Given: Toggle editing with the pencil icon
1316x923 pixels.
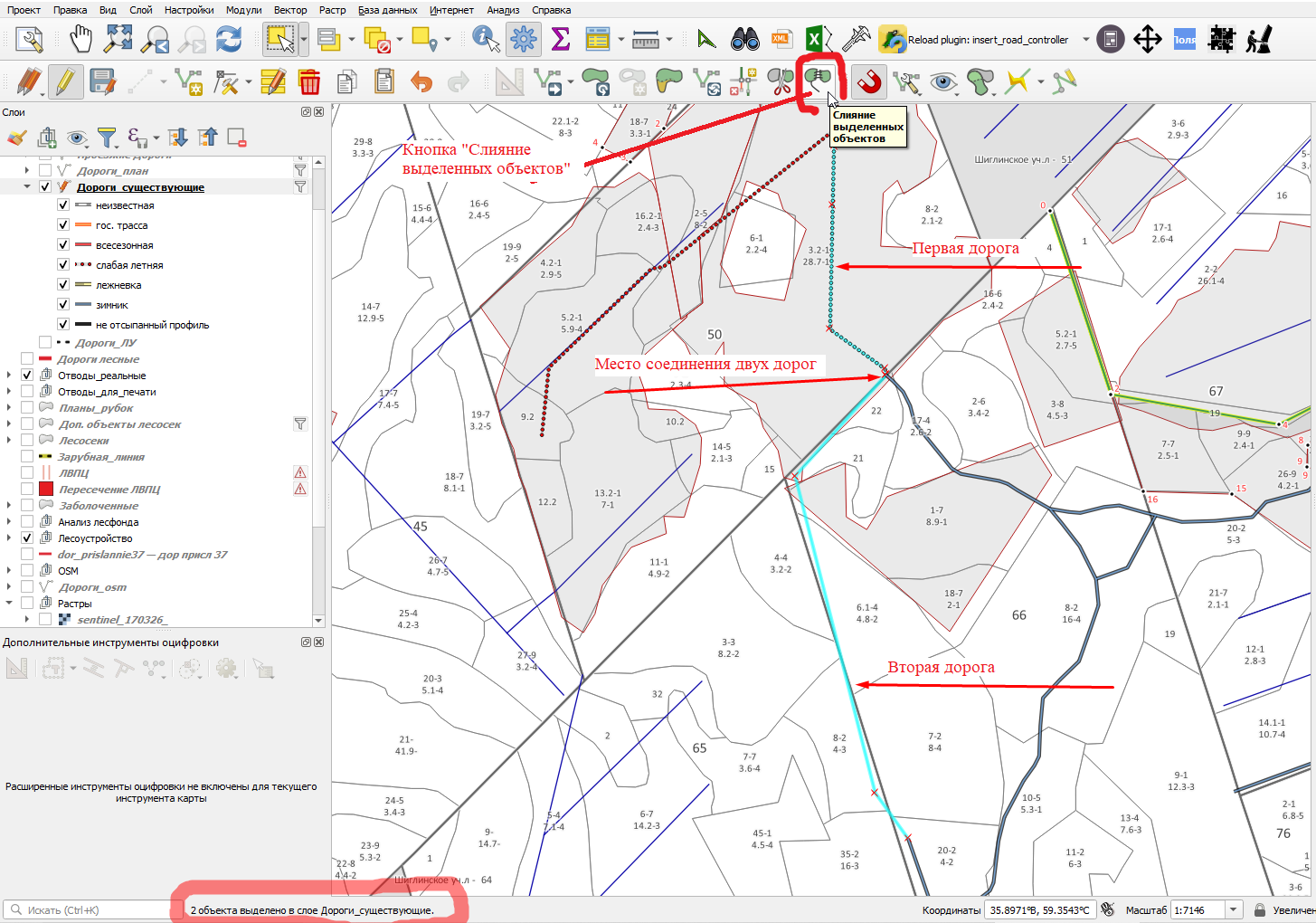Looking at the screenshot, I should (x=64, y=82).
